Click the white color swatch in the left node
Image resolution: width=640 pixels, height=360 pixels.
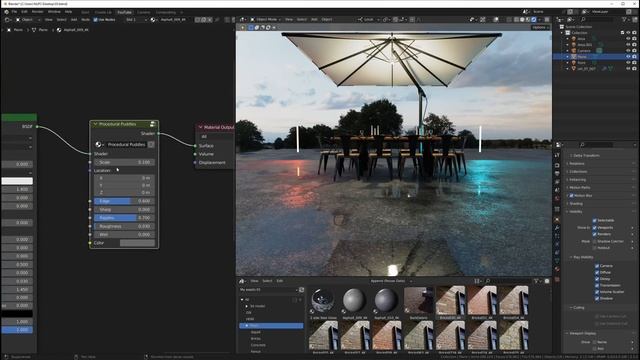click(x=17, y=181)
